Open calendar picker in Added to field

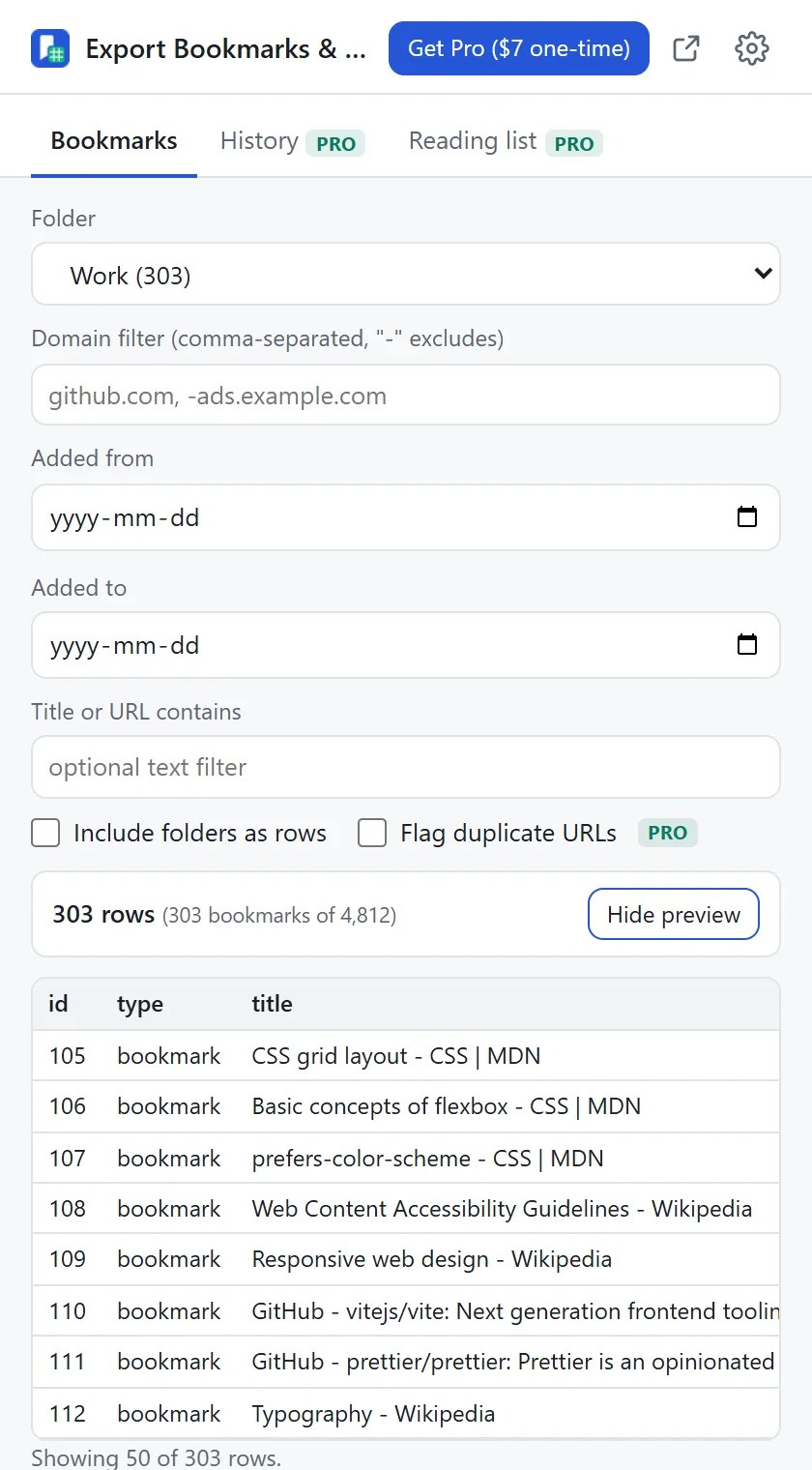[x=747, y=645]
